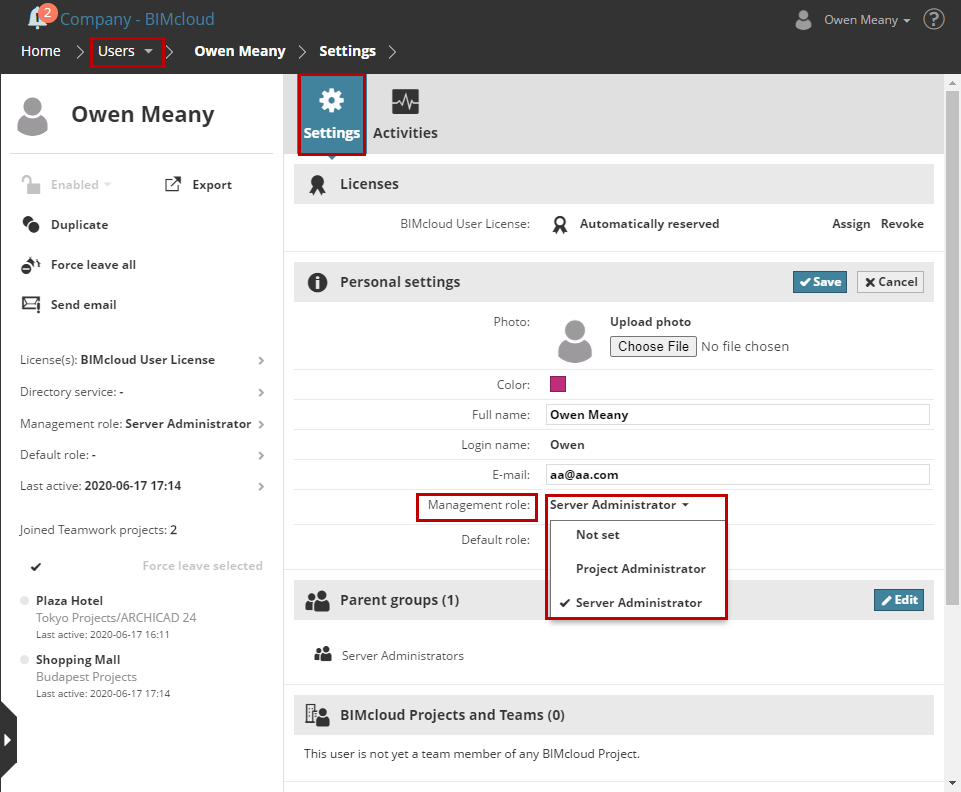Expand the left side panel arrow
Screen dimensions: 961x792
pyautogui.click(x=8, y=740)
